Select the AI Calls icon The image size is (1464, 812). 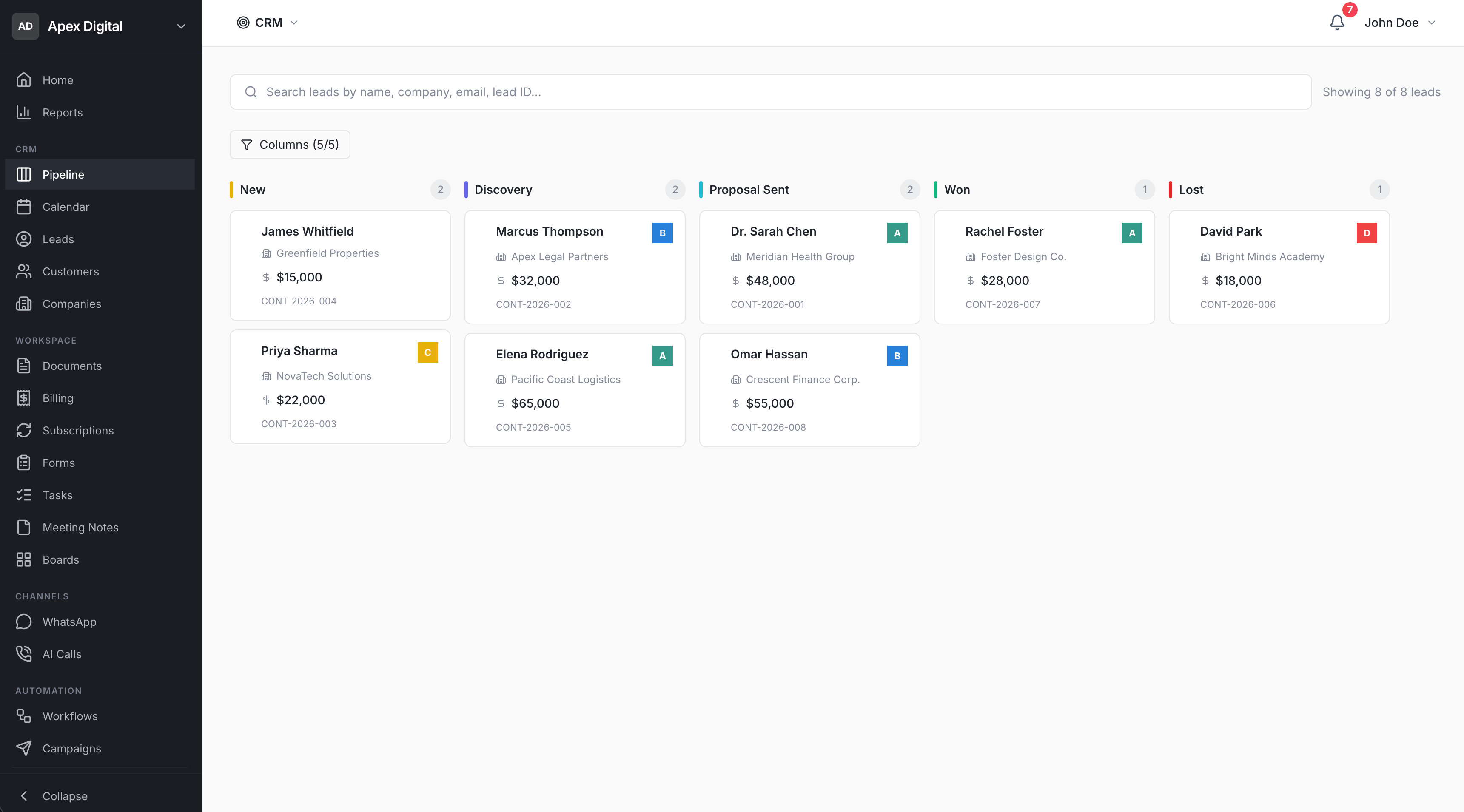click(24, 653)
